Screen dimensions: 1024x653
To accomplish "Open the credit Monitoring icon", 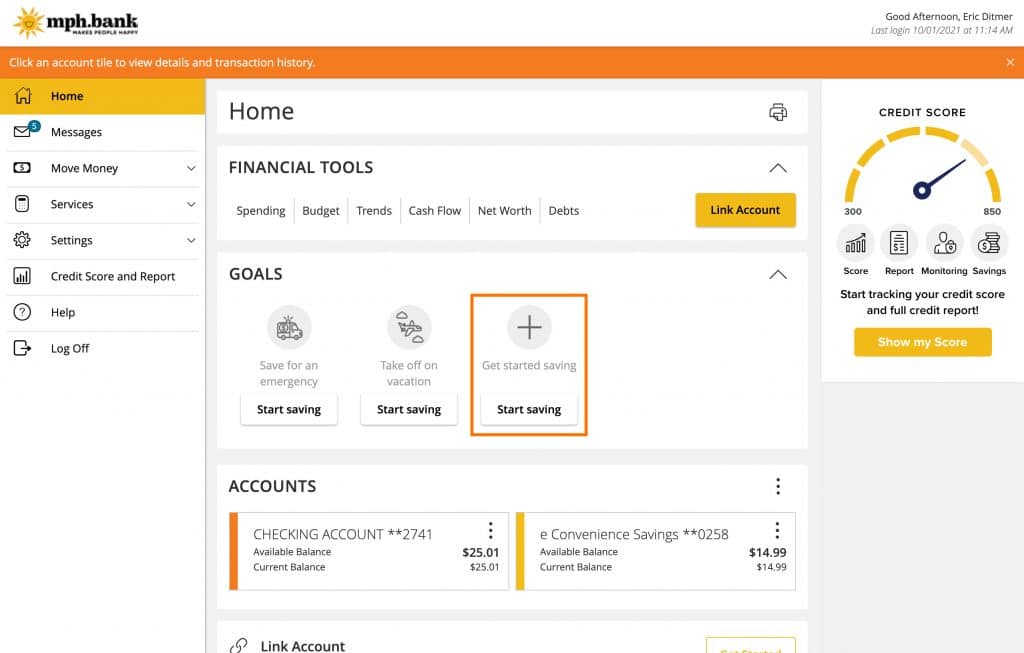I will click(x=944, y=243).
